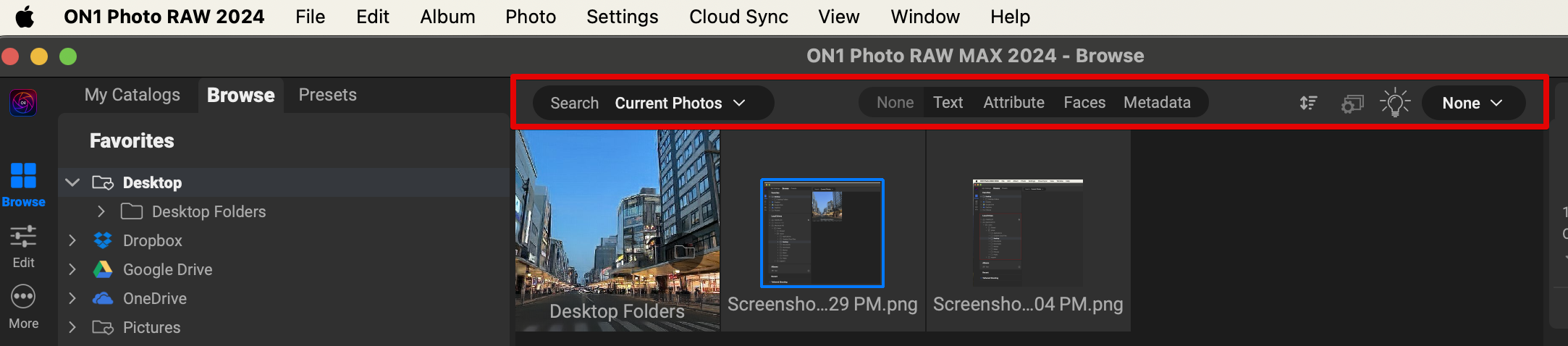This screenshot has width=1568, height=346.
Task: Open the Current Photos search dropdown
Action: click(680, 103)
